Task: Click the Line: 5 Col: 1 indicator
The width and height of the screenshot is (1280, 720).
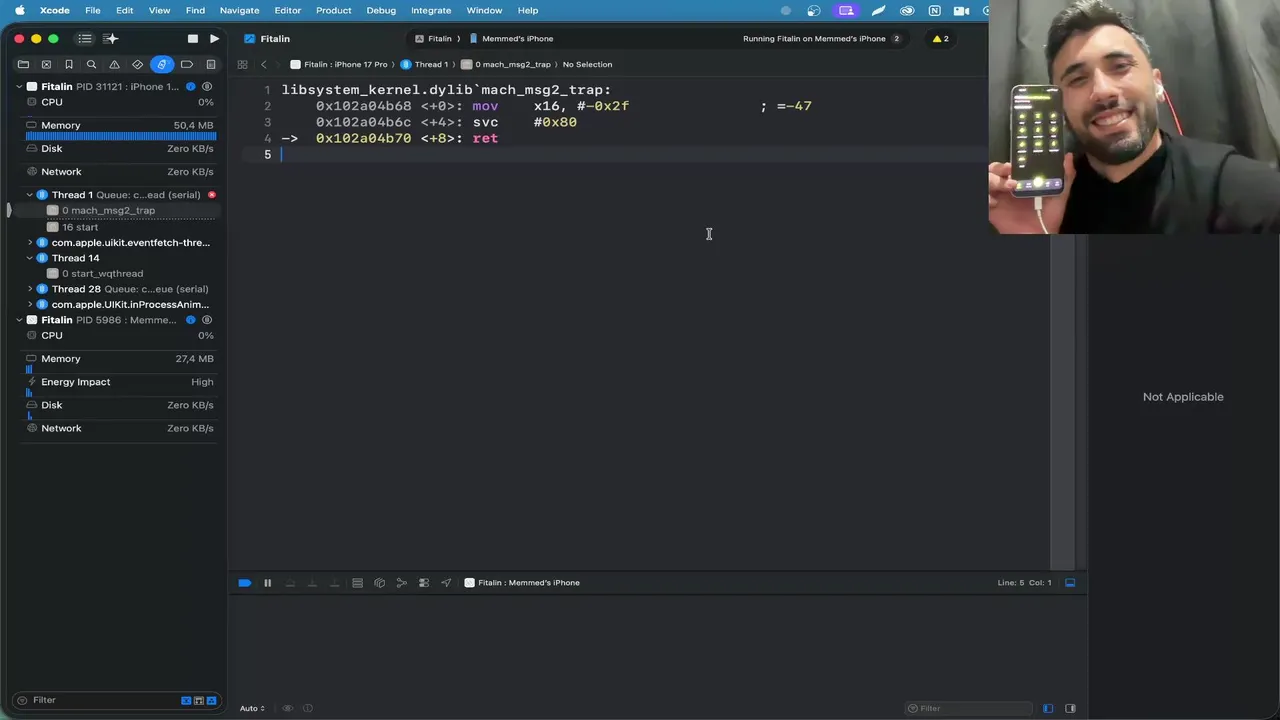Action: (1023, 582)
